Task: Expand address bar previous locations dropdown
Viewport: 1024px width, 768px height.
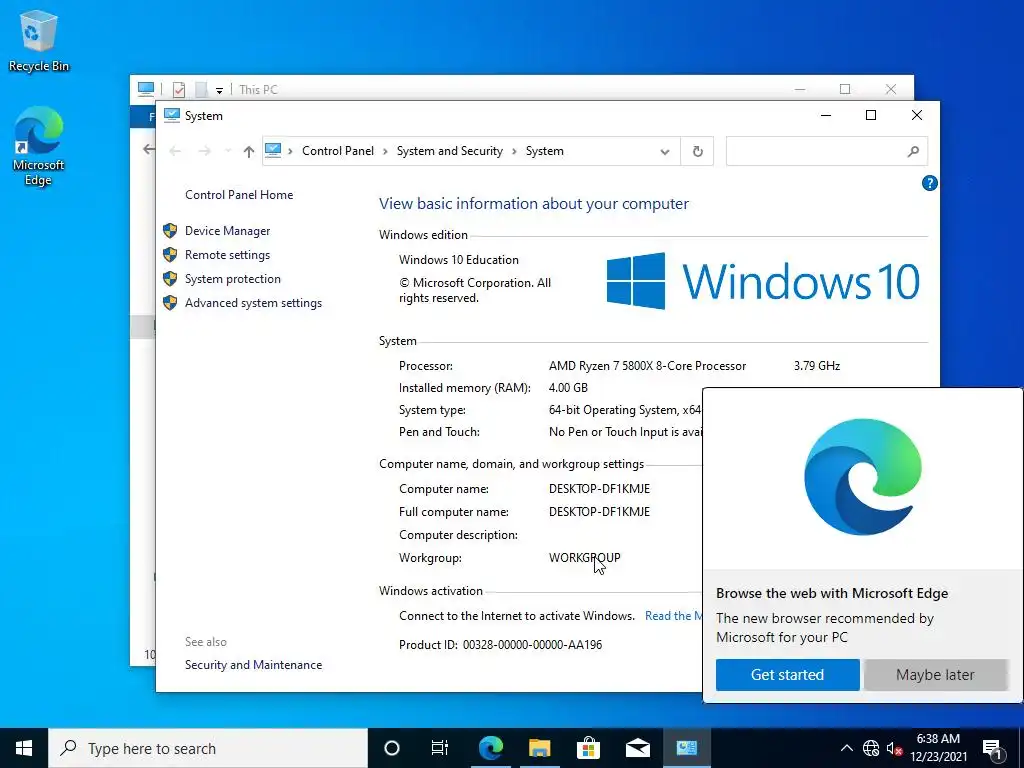Action: (665, 152)
